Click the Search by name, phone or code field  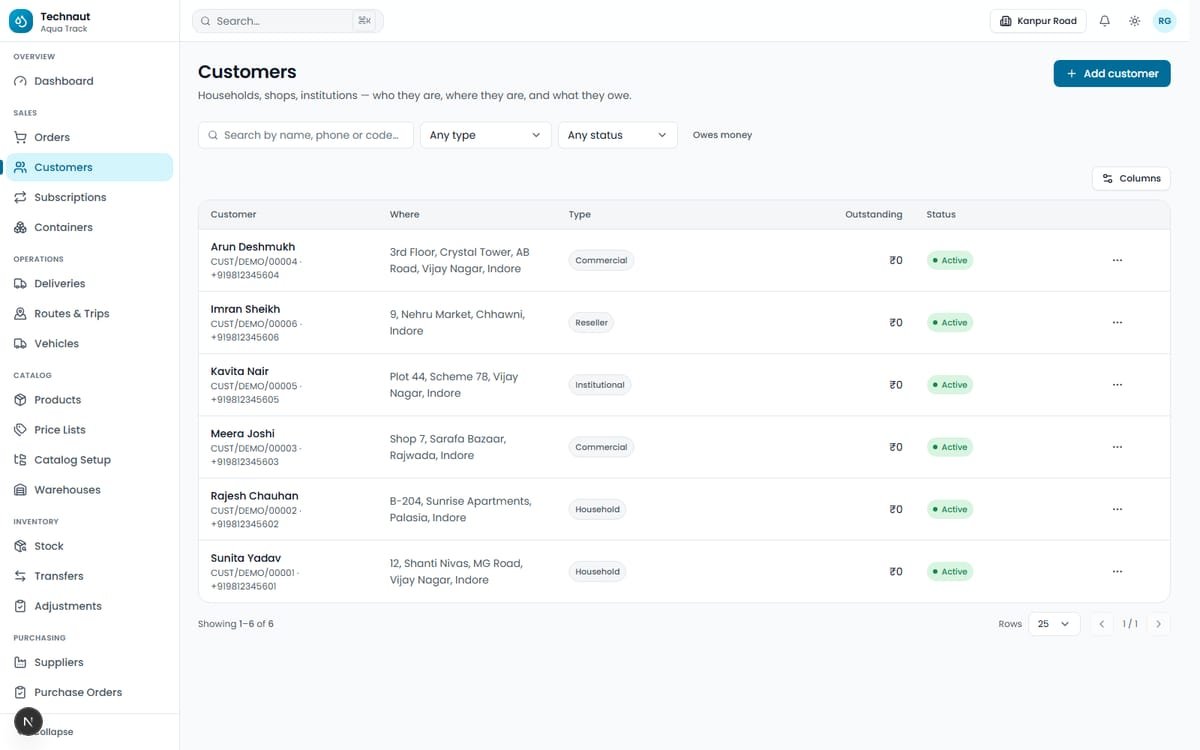(x=306, y=135)
